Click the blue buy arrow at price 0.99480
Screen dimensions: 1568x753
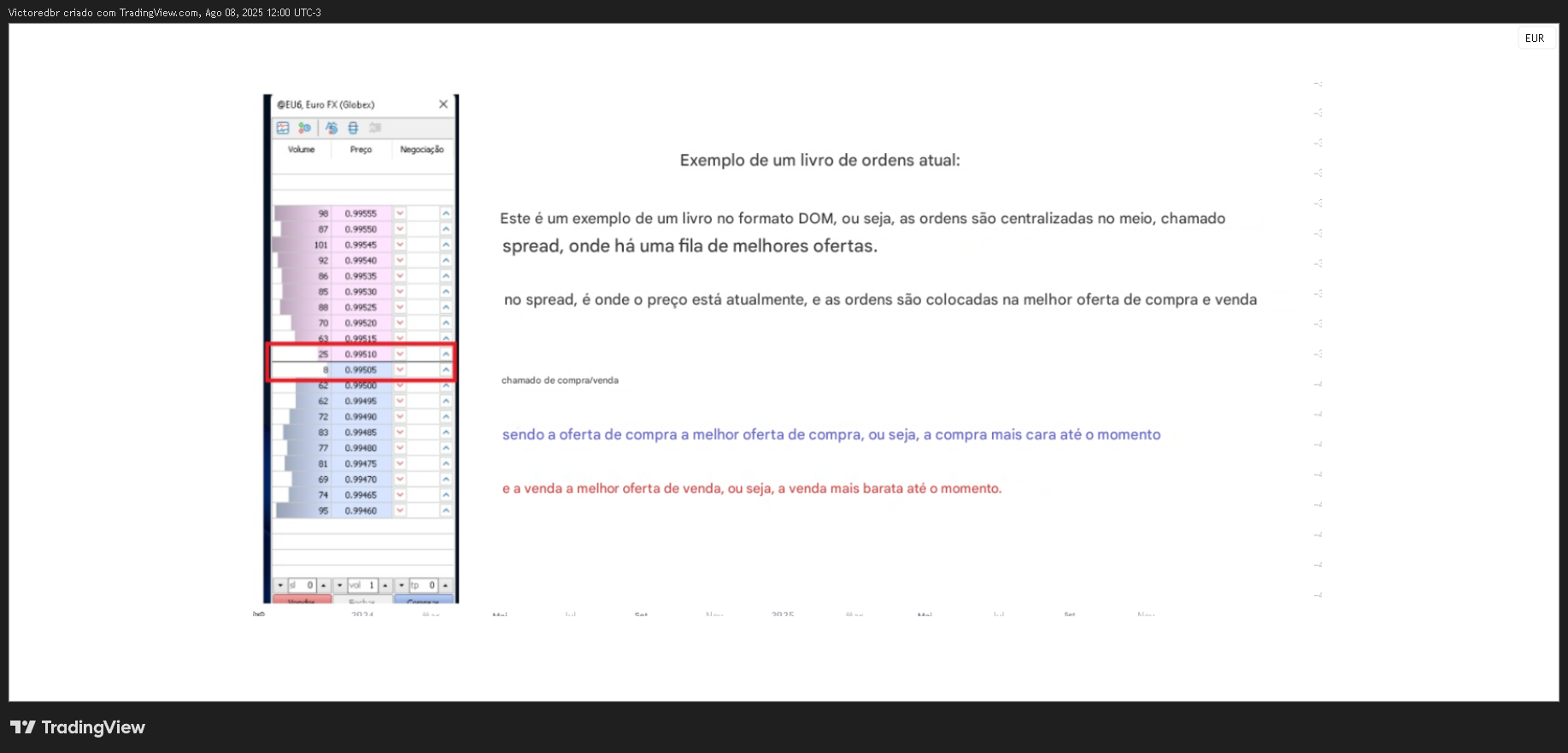coord(446,448)
